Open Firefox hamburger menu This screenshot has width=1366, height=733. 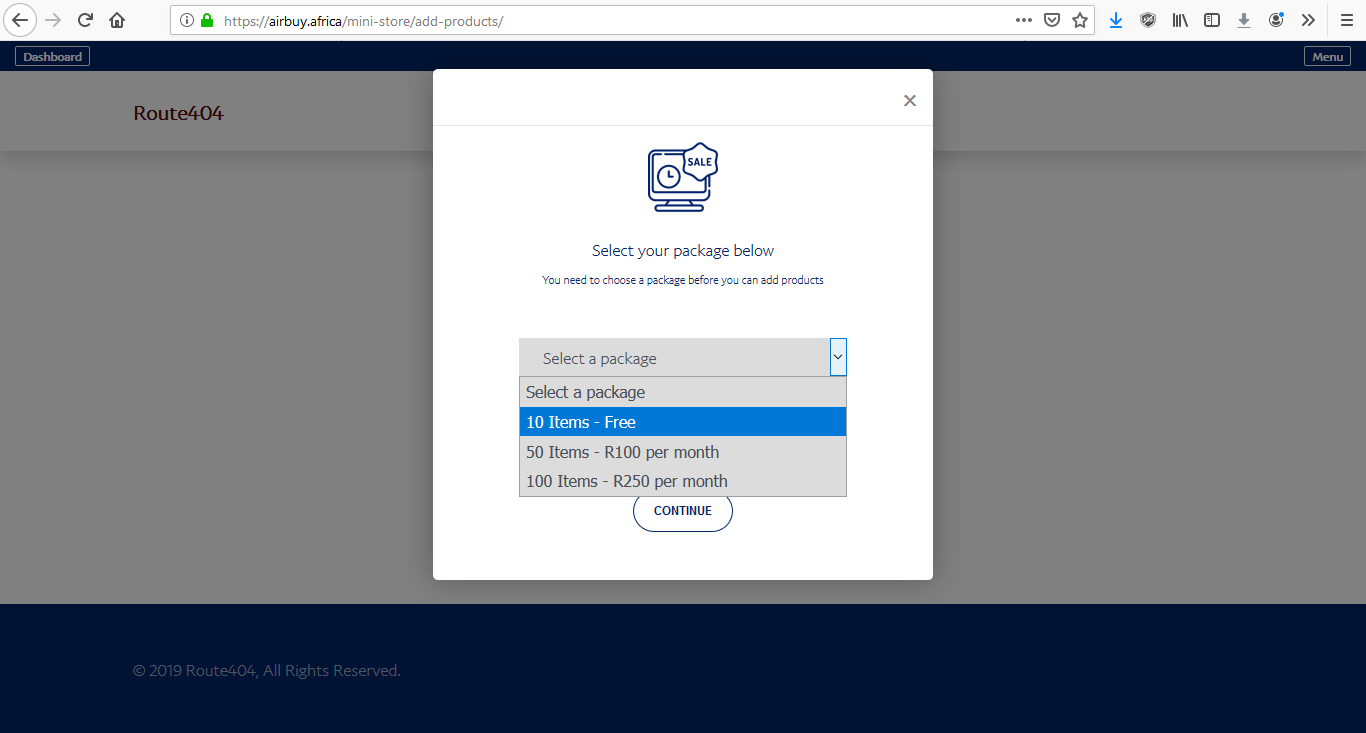coord(1347,20)
